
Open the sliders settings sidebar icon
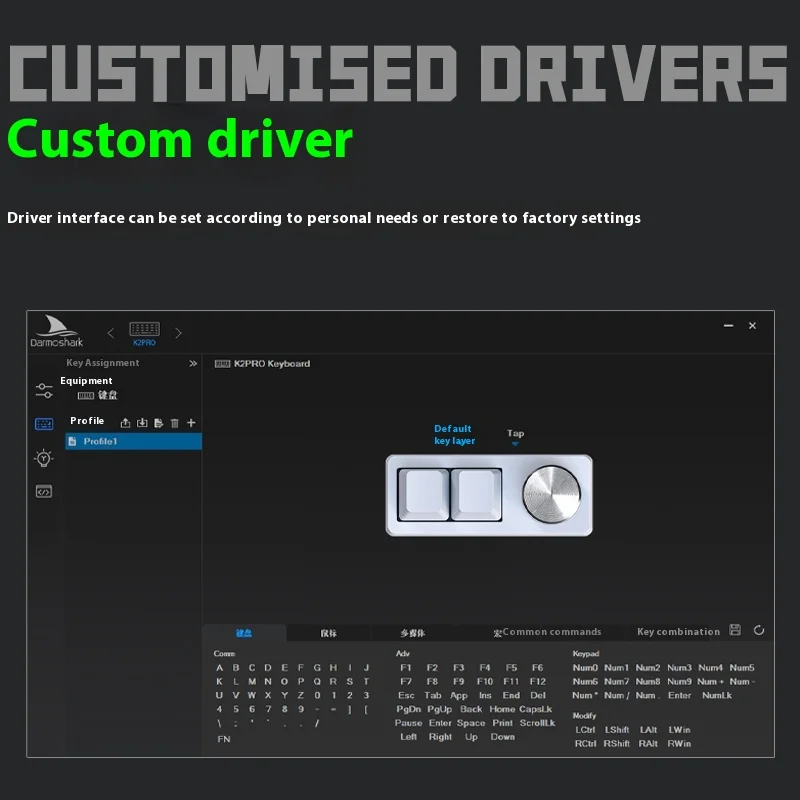44,391
